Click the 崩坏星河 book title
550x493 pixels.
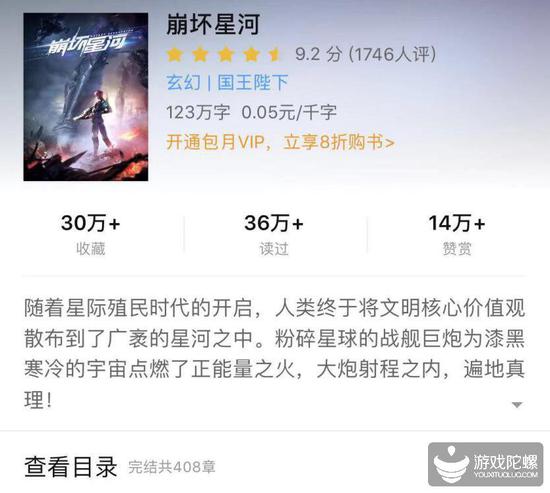213,25
